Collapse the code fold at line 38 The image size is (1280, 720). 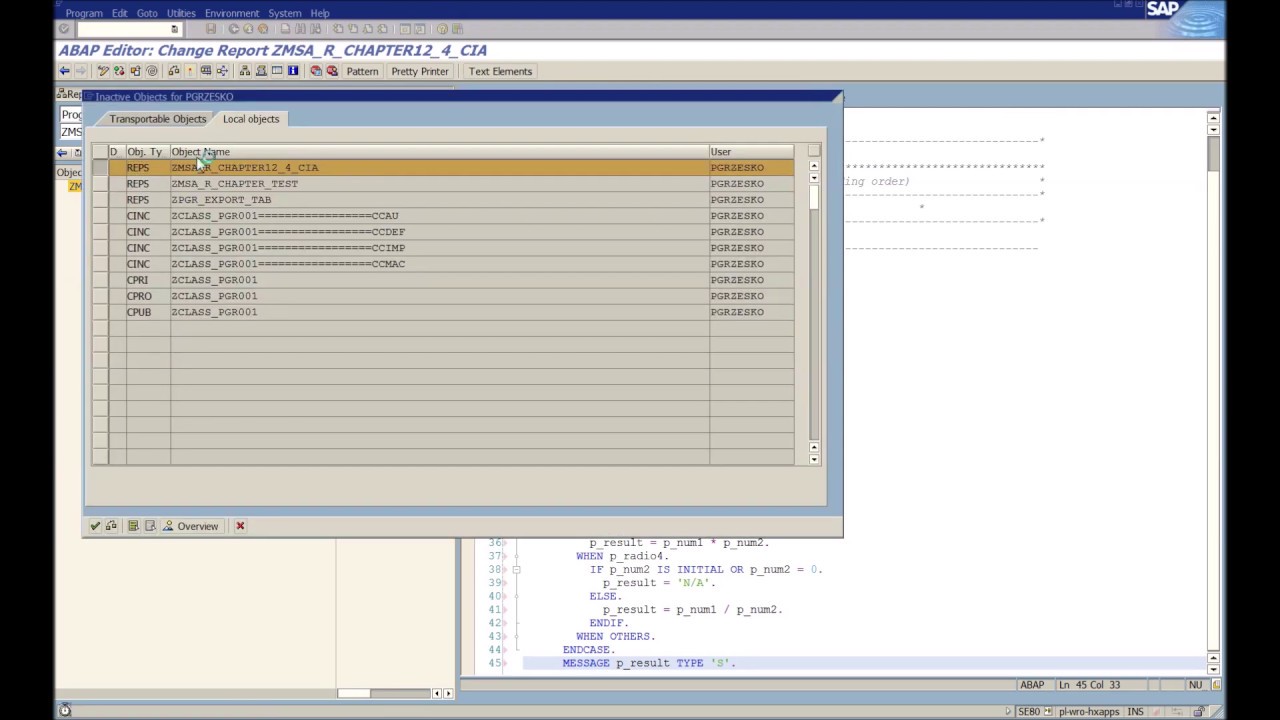click(516, 569)
